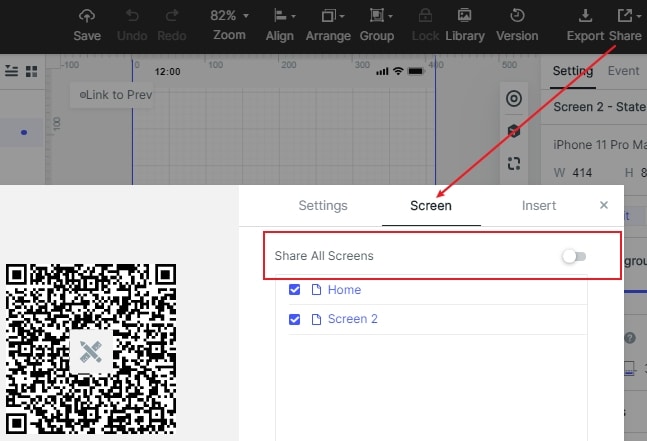Image resolution: width=647 pixels, height=441 pixels.
Task: Close the share dialog
Action: pos(604,205)
